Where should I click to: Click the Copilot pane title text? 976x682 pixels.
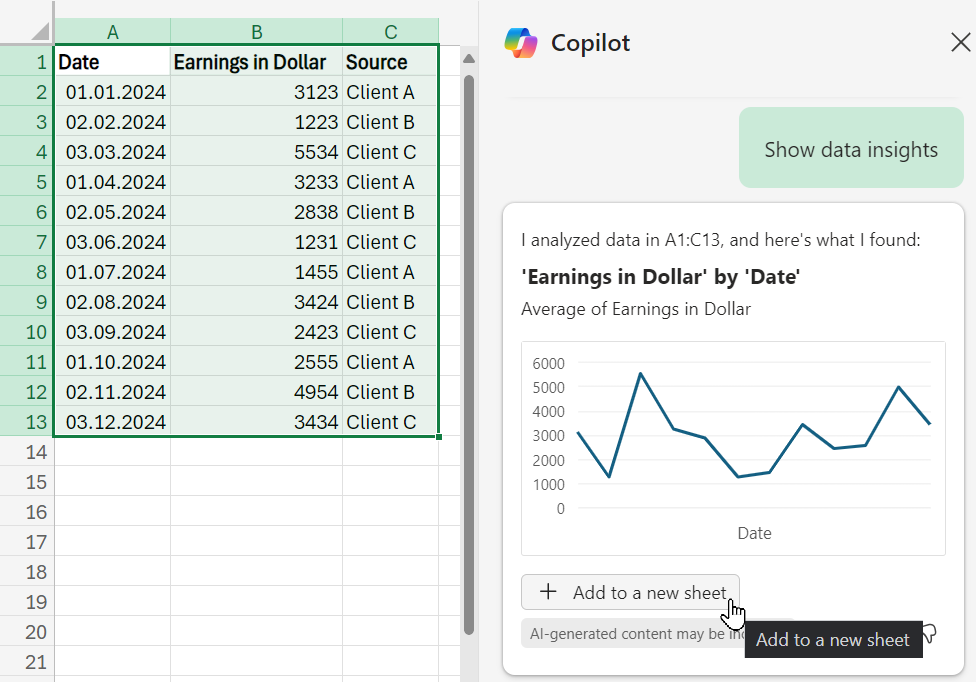590,43
